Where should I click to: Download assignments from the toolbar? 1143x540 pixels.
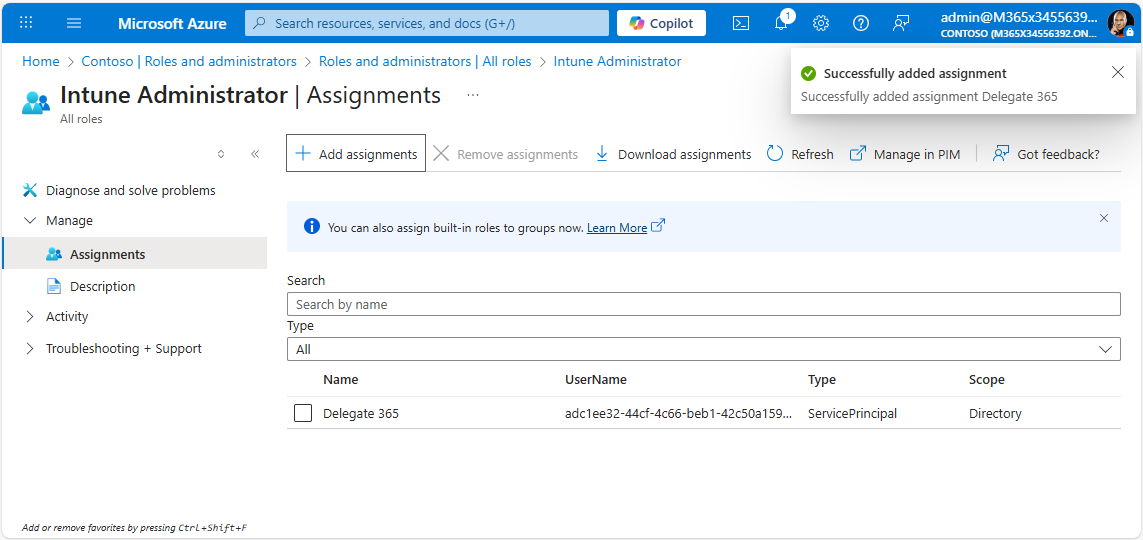pos(673,154)
